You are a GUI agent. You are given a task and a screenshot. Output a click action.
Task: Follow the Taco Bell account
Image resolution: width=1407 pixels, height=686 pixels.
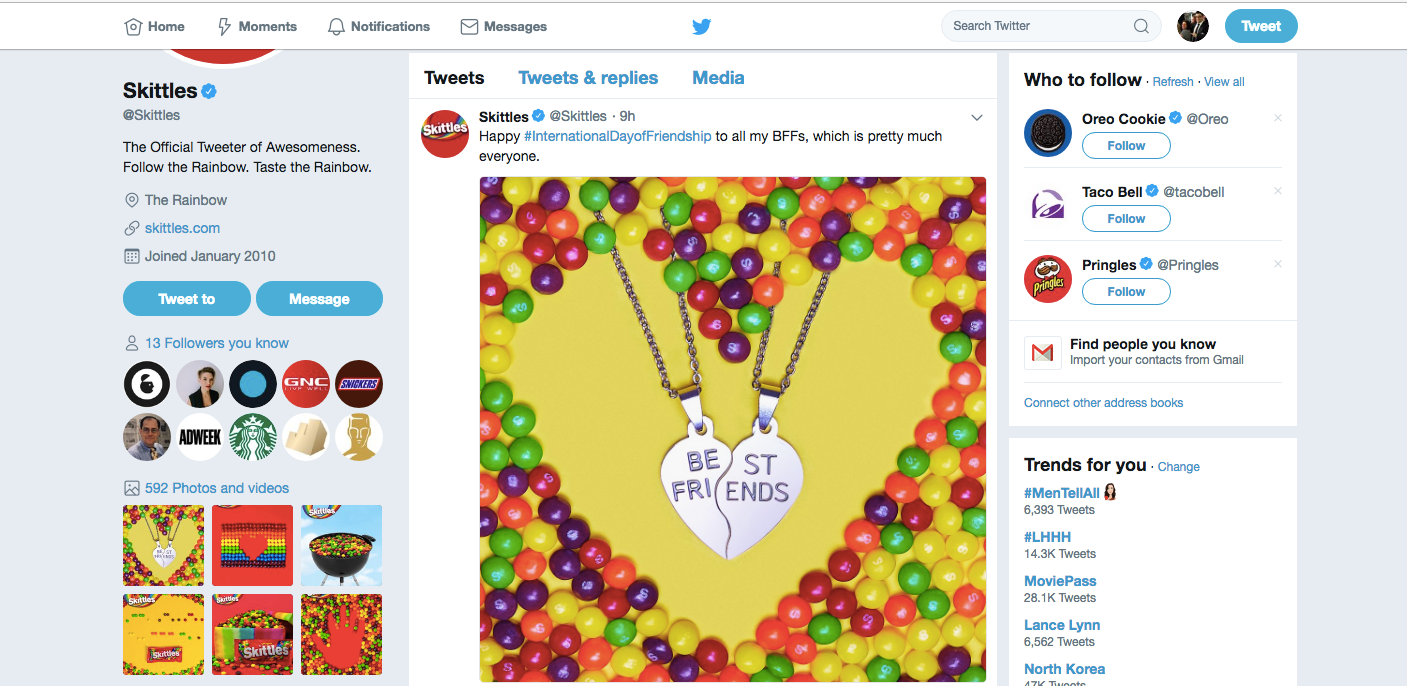tap(1126, 219)
